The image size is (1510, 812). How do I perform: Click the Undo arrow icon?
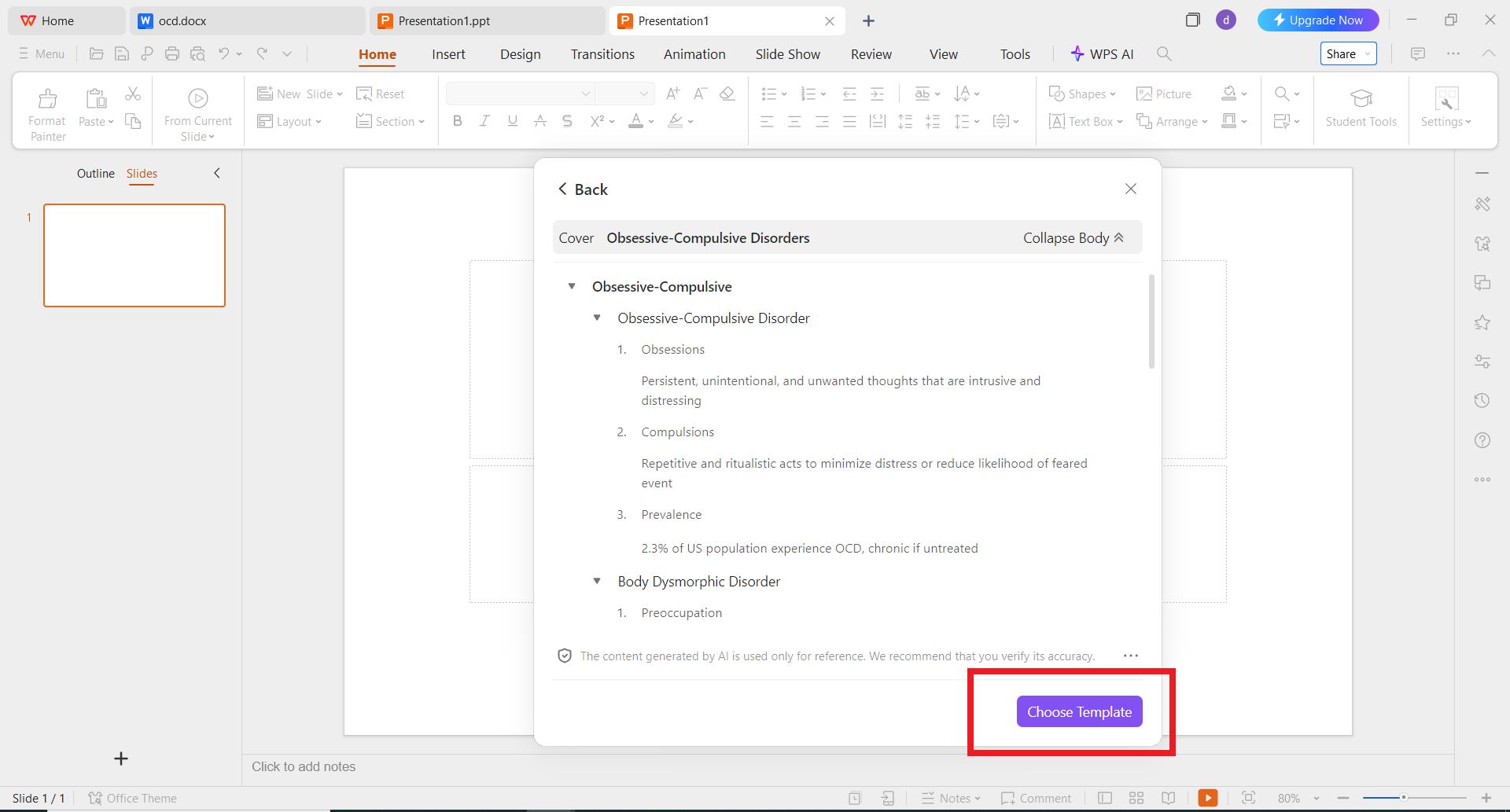point(224,53)
